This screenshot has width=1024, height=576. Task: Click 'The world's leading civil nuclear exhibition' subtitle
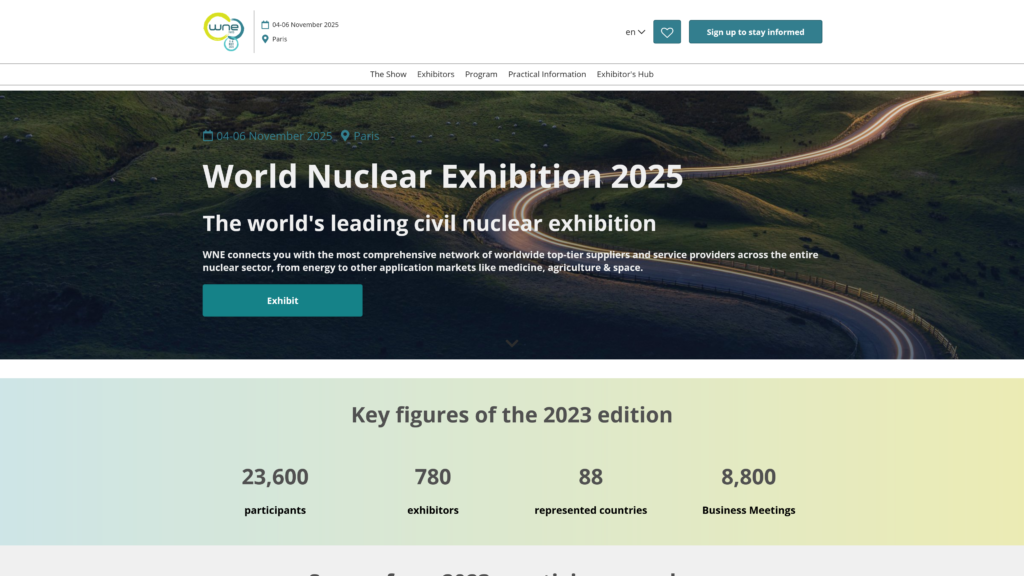429,223
